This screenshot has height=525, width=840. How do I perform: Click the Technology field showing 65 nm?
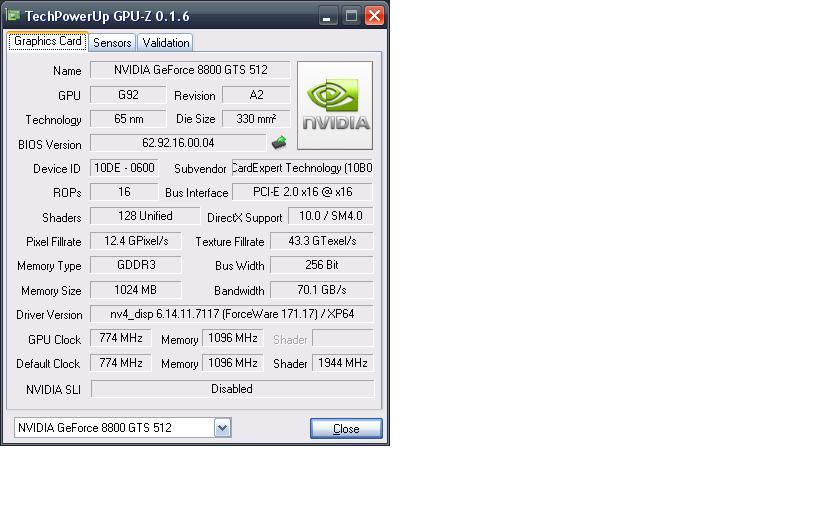128,119
